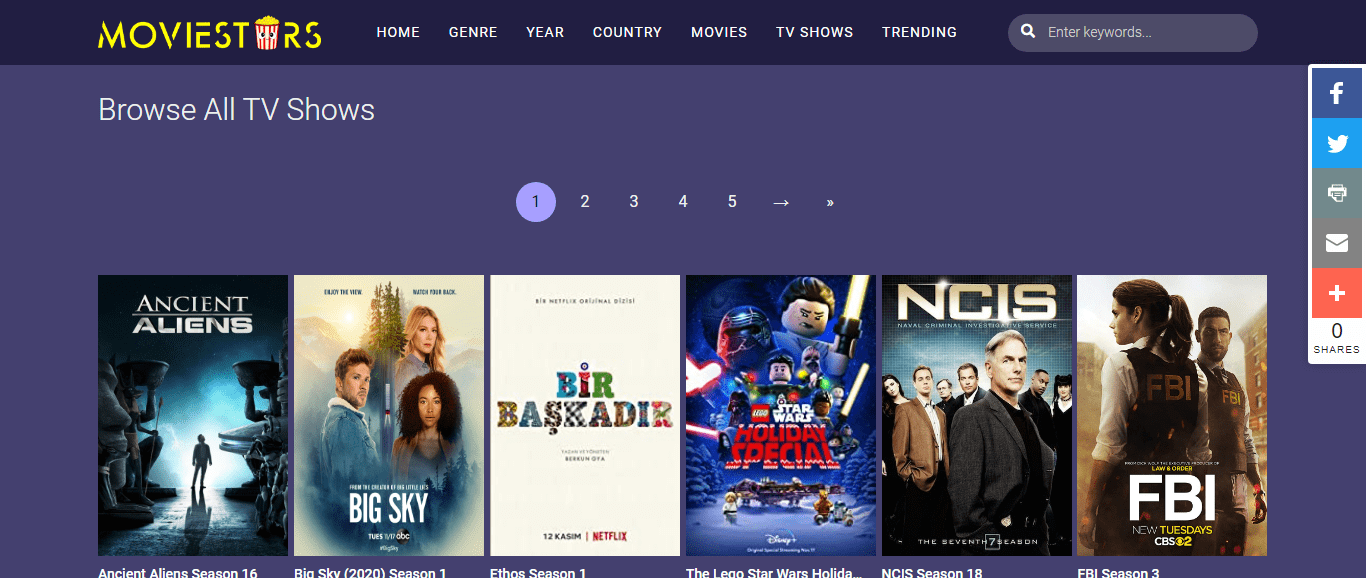Go to TV Shows section
This screenshot has width=1366, height=578.
pos(815,32)
